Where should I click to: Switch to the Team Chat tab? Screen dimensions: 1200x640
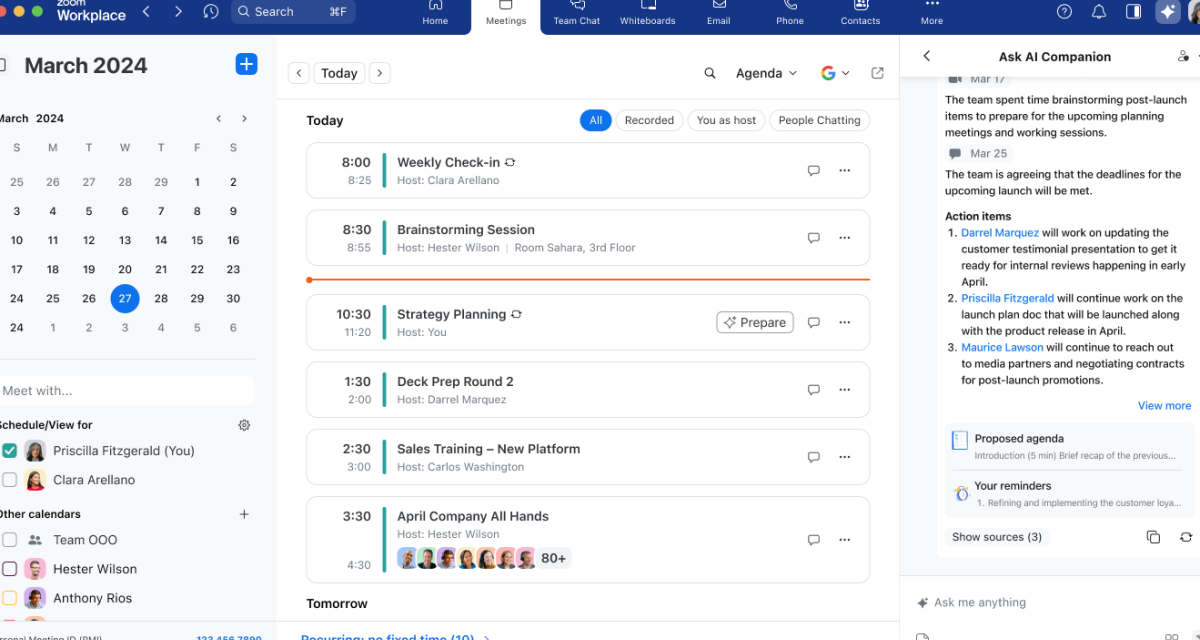[x=577, y=14]
